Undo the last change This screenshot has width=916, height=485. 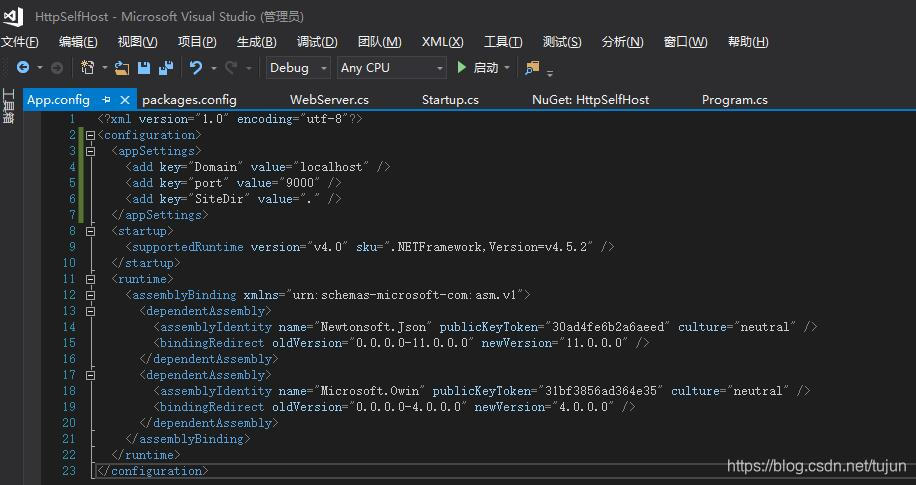tap(196, 68)
